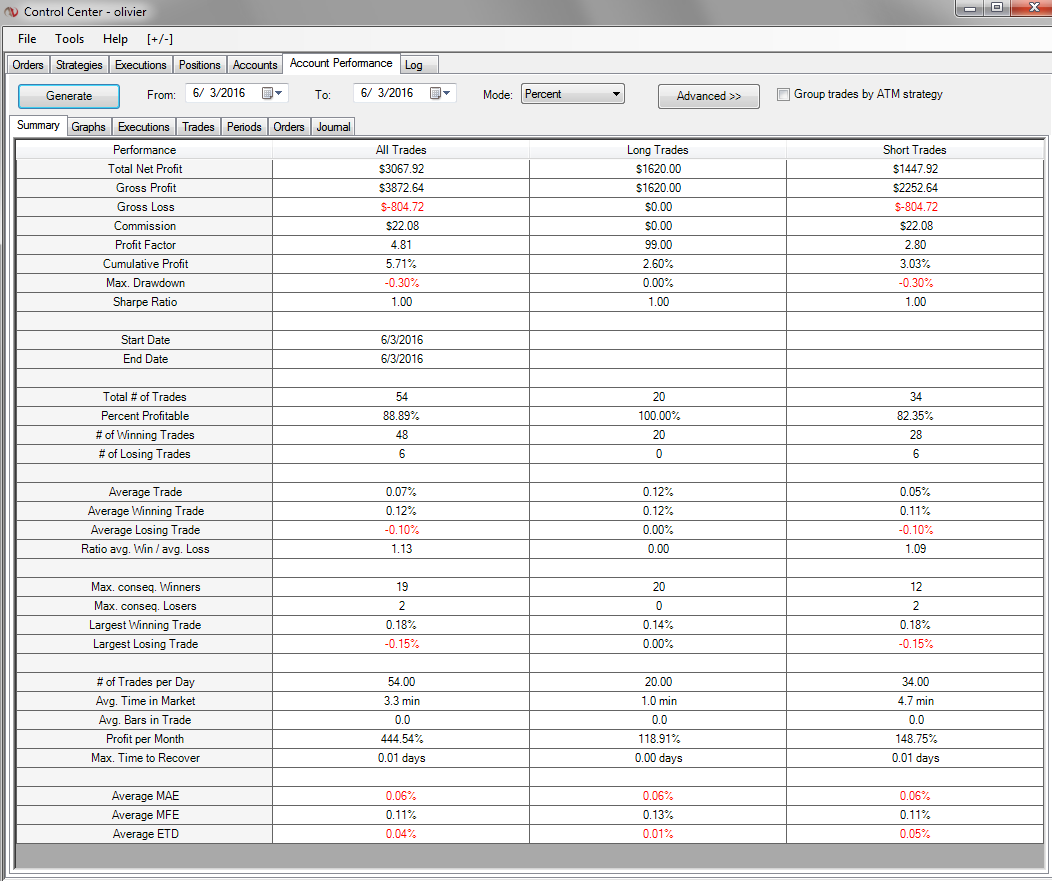1052x881 pixels.
Task: Switch to the Journal sub-tab
Action: 333,127
